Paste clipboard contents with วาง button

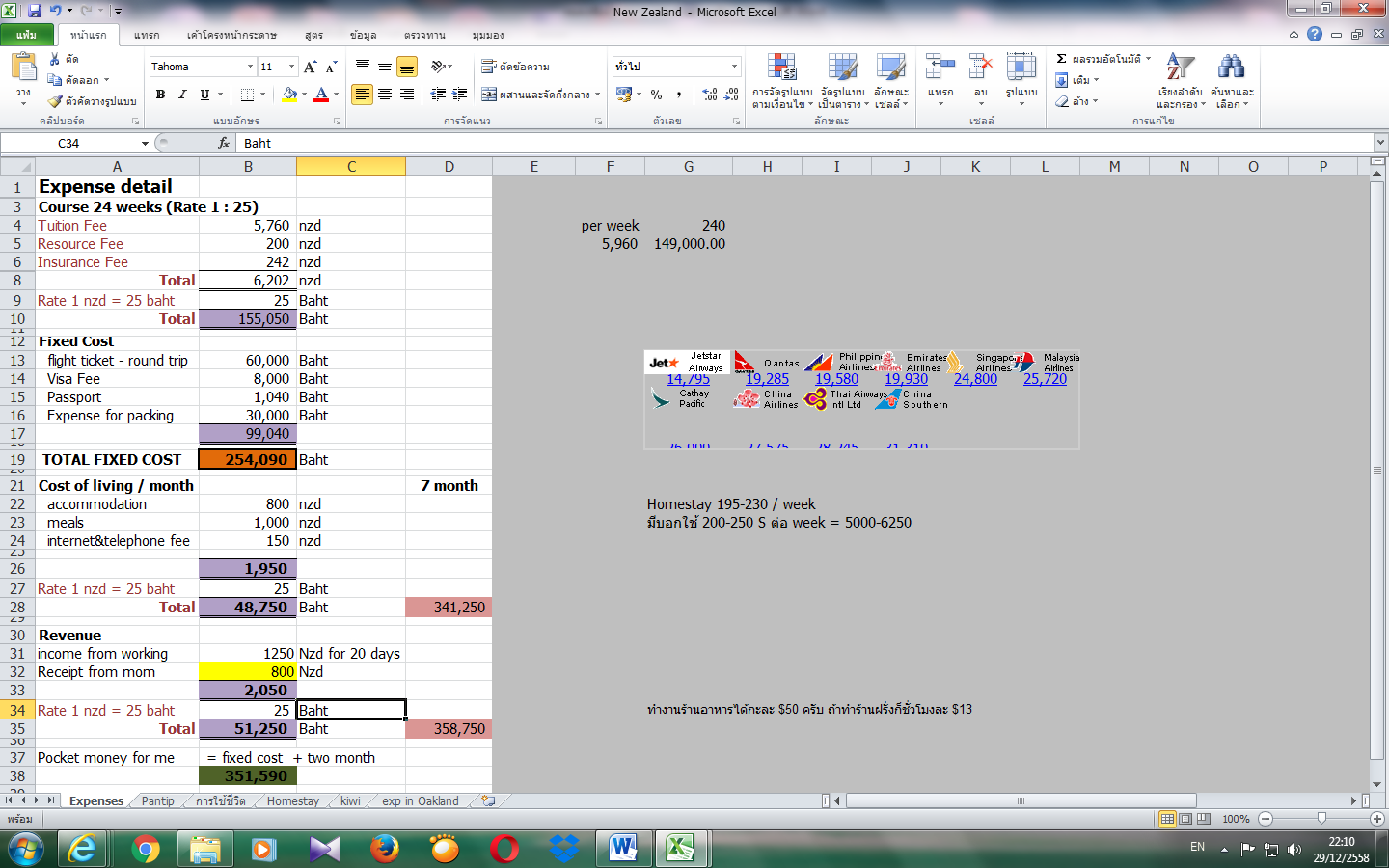[23, 79]
